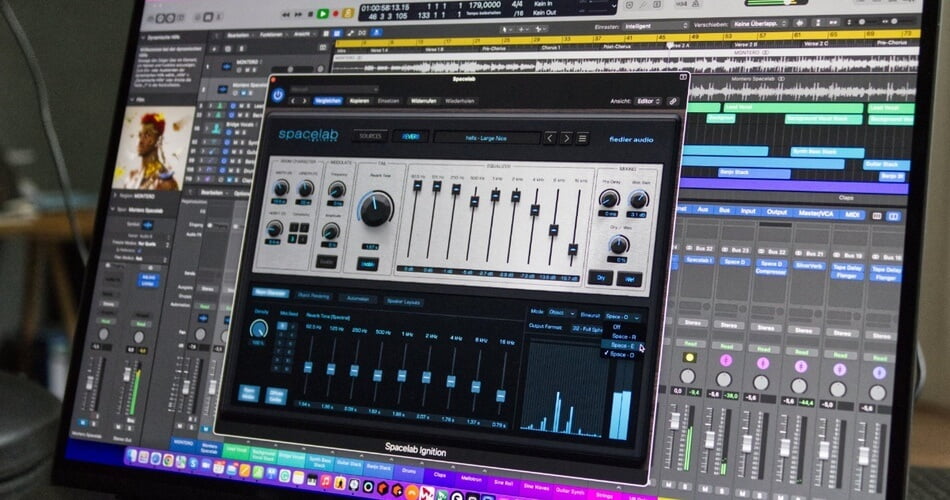The width and height of the screenshot is (950, 500).
Task: Click the large Reverb Time knob
Action: (x=377, y=208)
